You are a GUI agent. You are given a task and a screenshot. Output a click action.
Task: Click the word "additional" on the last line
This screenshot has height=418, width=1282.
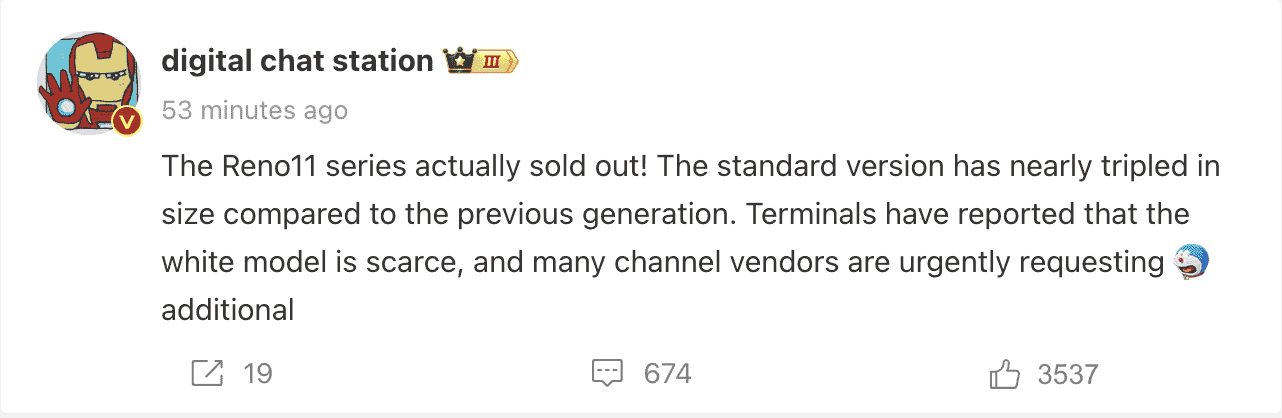point(228,310)
